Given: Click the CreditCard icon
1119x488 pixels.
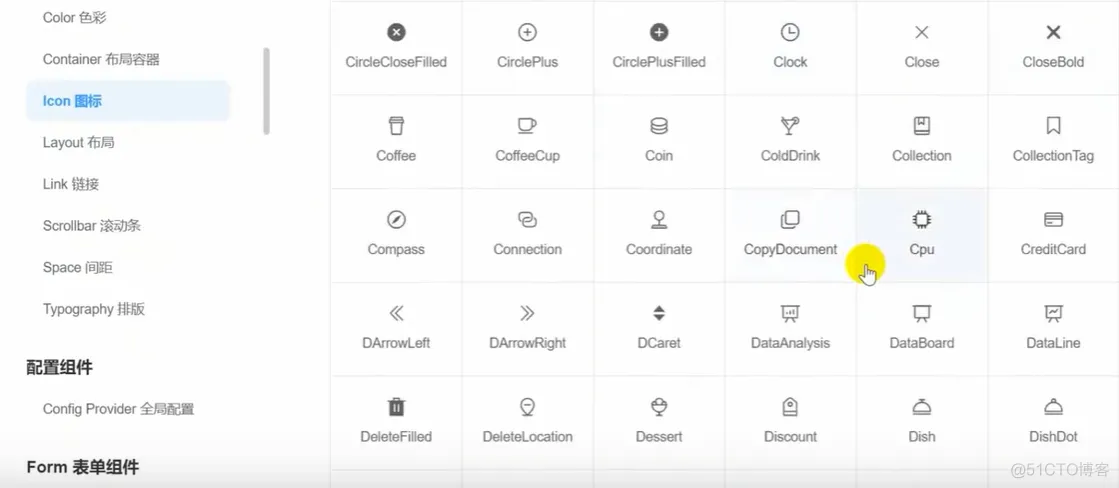Looking at the screenshot, I should coord(1053,220).
